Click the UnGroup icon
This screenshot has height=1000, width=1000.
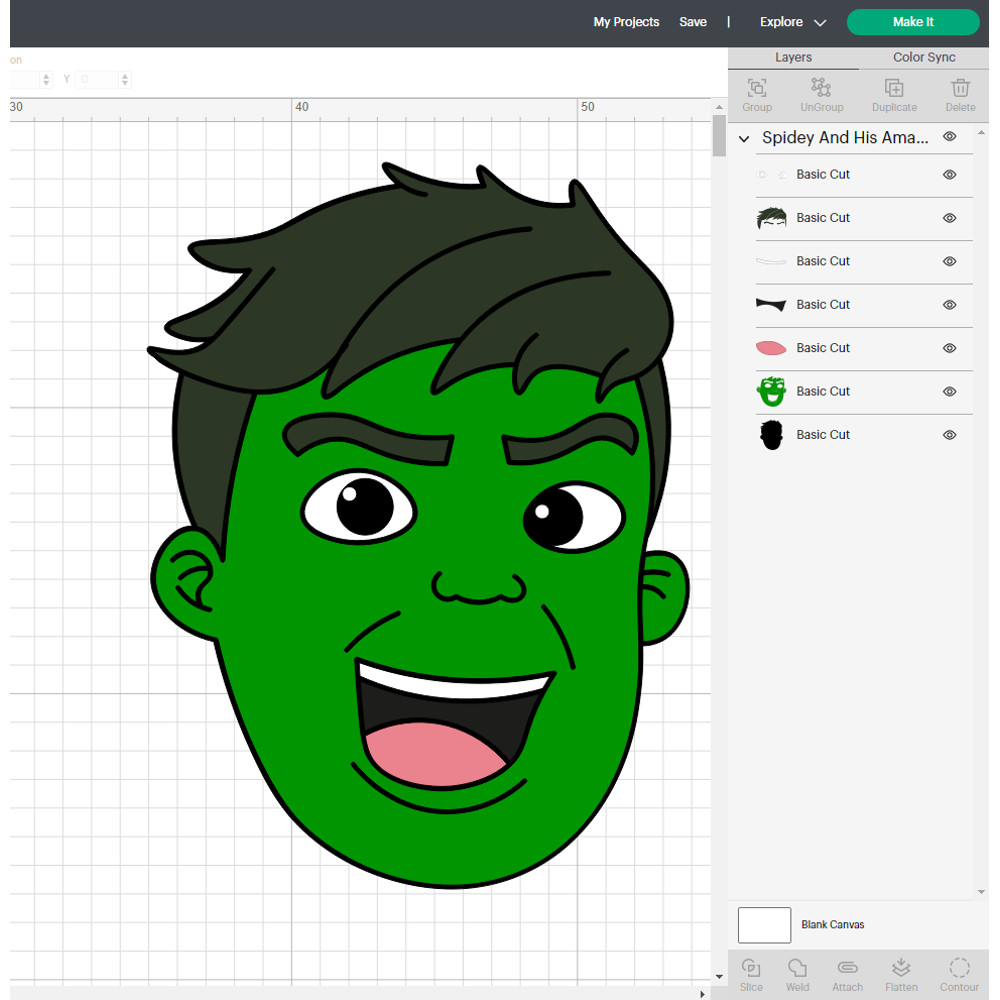[821, 88]
